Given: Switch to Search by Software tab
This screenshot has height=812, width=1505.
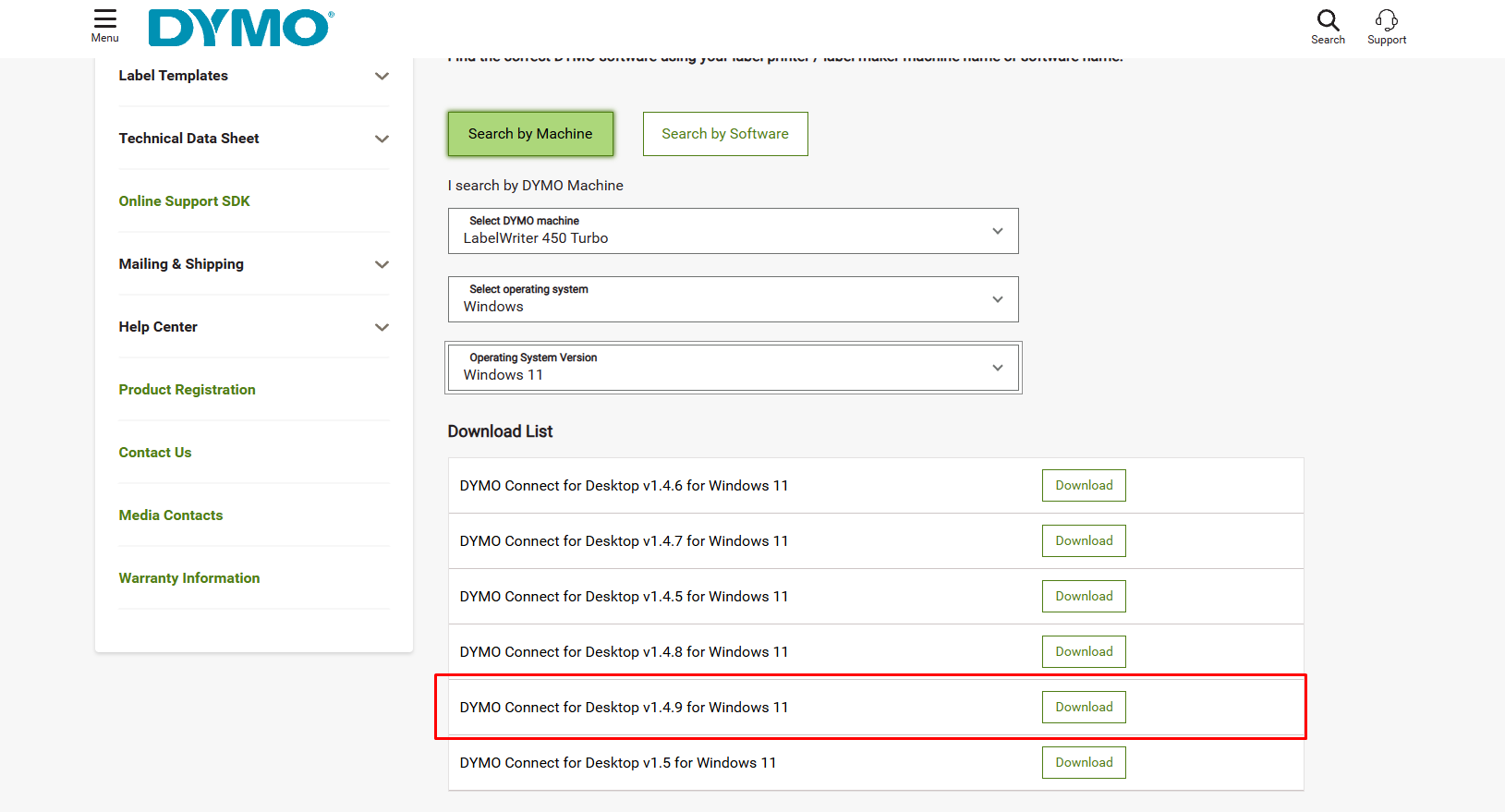Looking at the screenshot, I should click(x=725, y=134).
